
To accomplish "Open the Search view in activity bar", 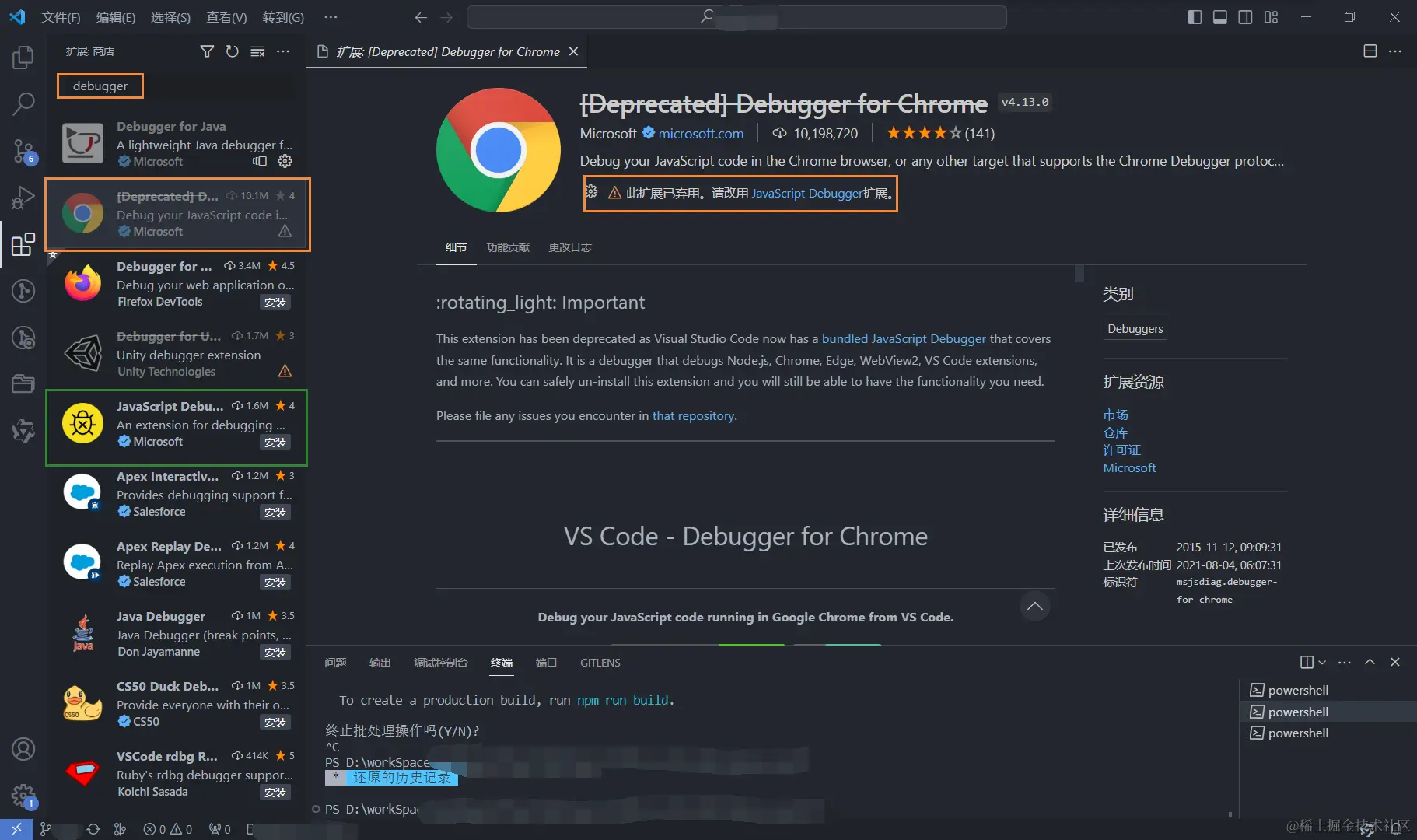I will pyautogui.click(x=23, y=103).
